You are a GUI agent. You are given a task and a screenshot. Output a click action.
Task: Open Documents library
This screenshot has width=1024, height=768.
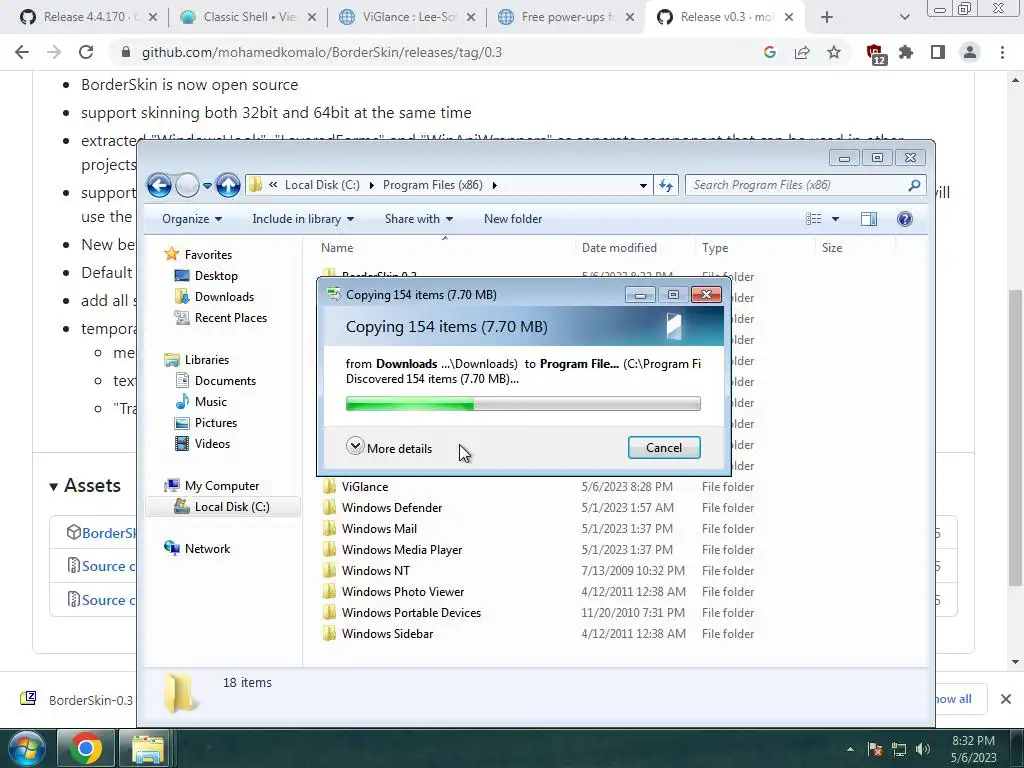[x=216, y=381]
